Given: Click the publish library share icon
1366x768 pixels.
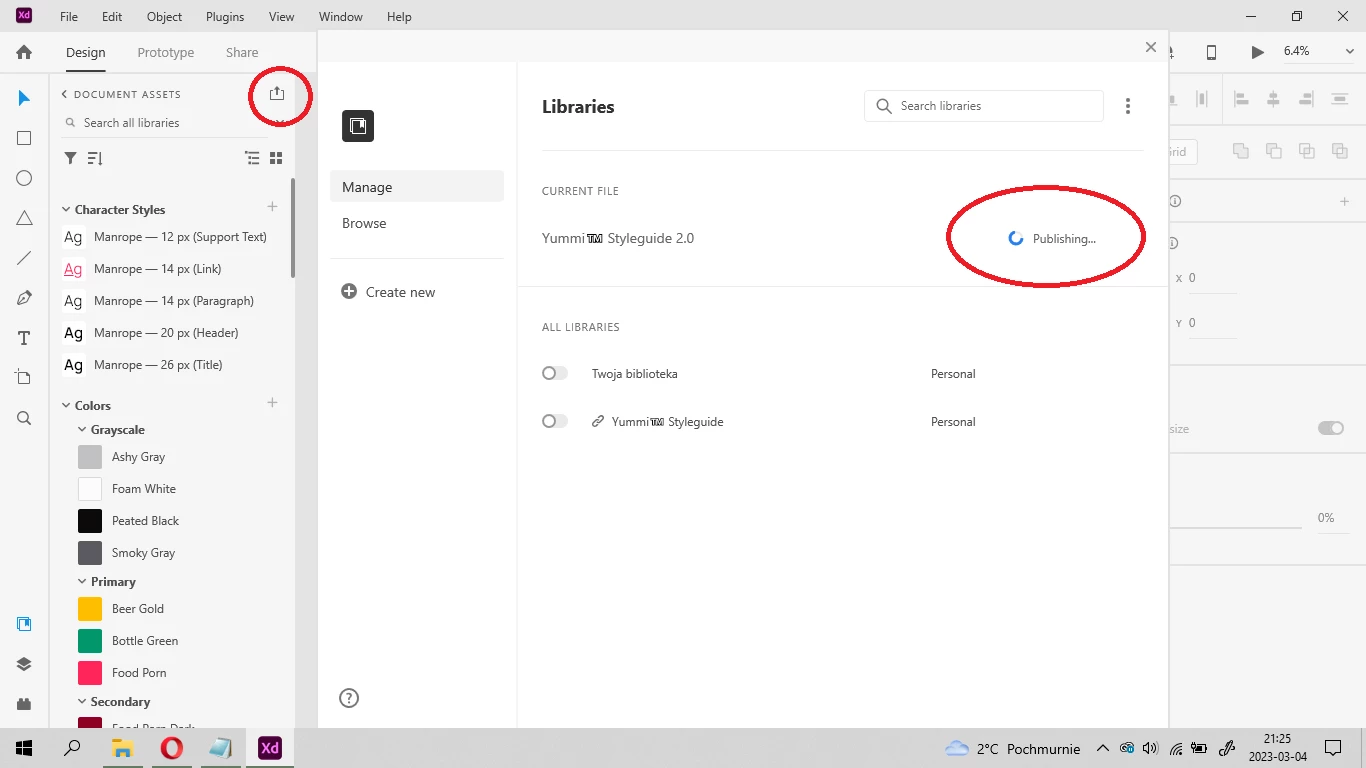Looking at the screenshot, I should coord(277,93).
